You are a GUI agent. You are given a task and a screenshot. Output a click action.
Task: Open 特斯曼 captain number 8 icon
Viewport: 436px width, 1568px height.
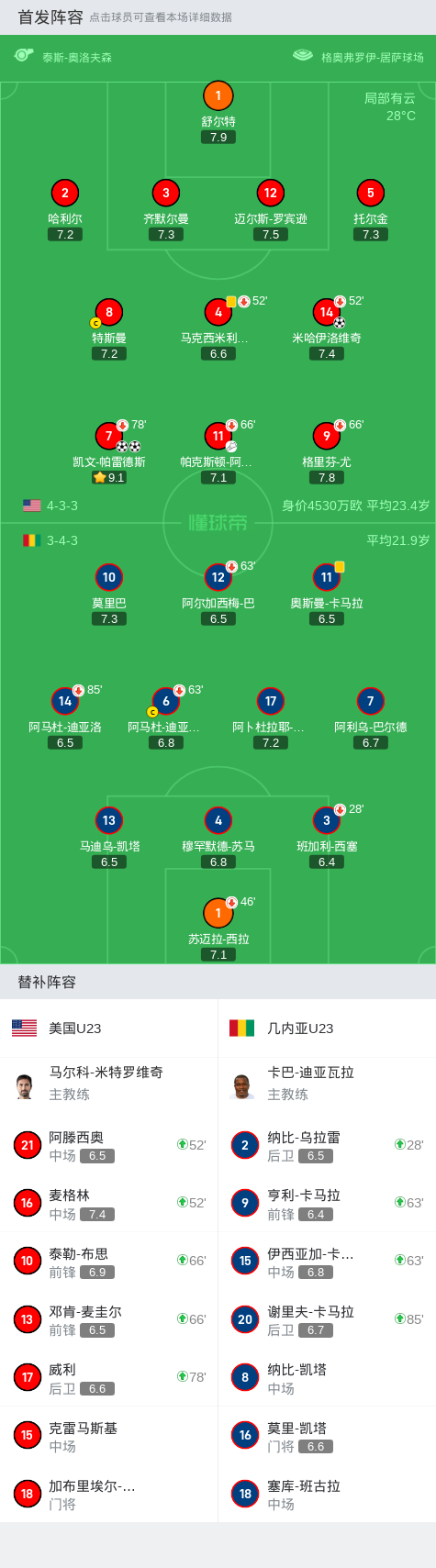[x=109, y=312]
